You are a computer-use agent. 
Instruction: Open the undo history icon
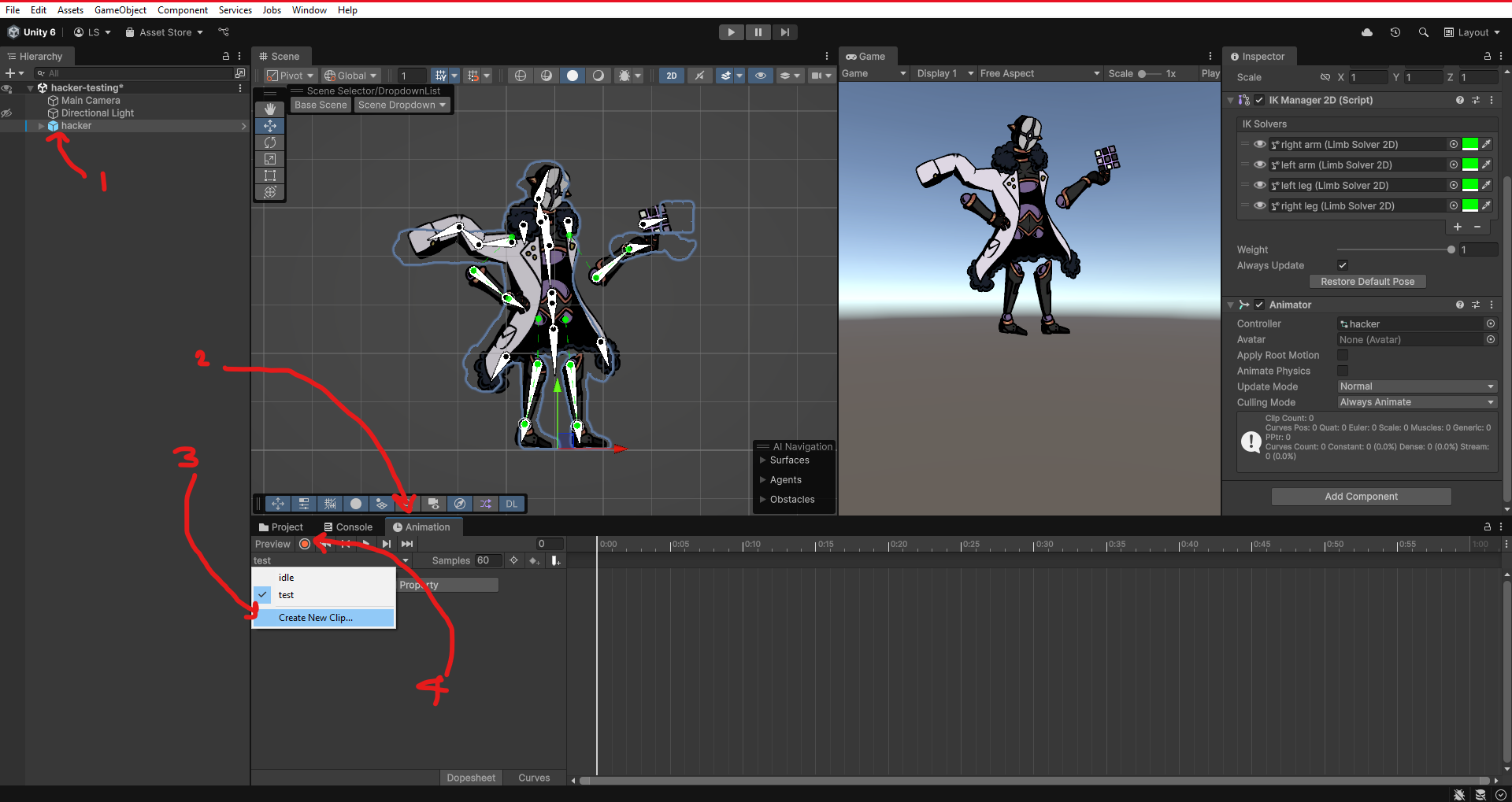click(x=1395, y=32)
